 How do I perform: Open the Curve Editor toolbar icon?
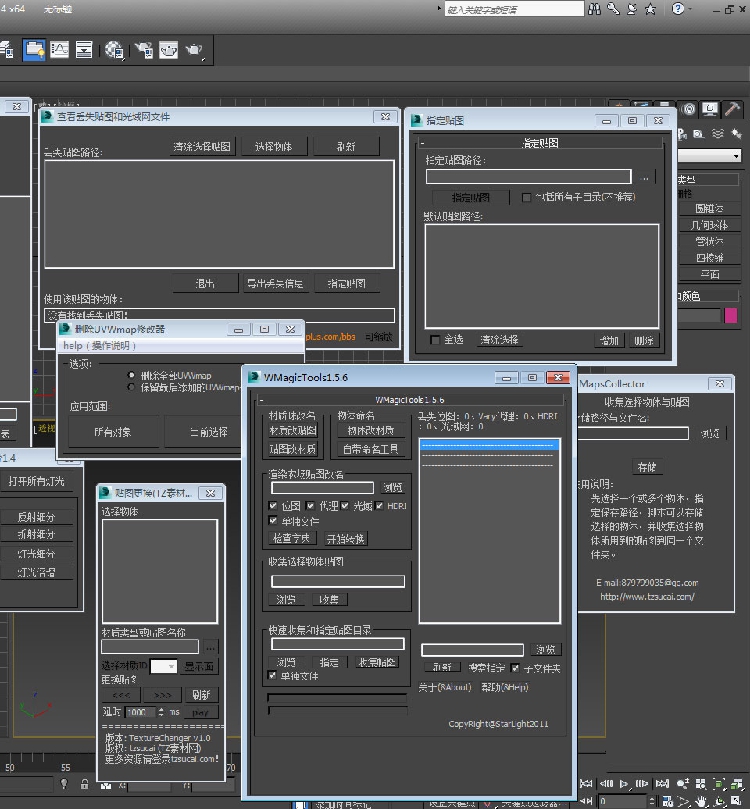pyautogui.click(x=59, y=50)
